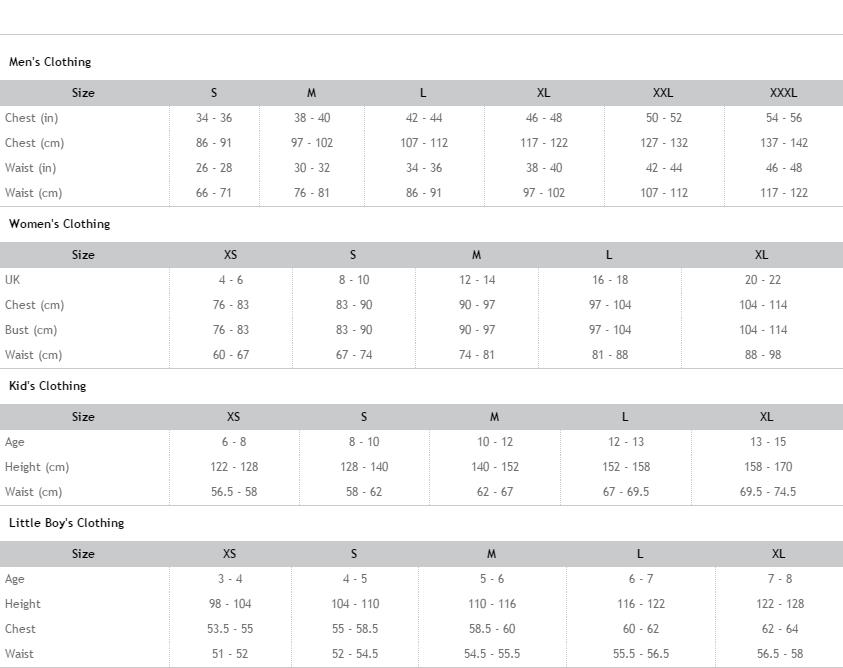Select Kid's Height (cm) row label

pos(37,466)
